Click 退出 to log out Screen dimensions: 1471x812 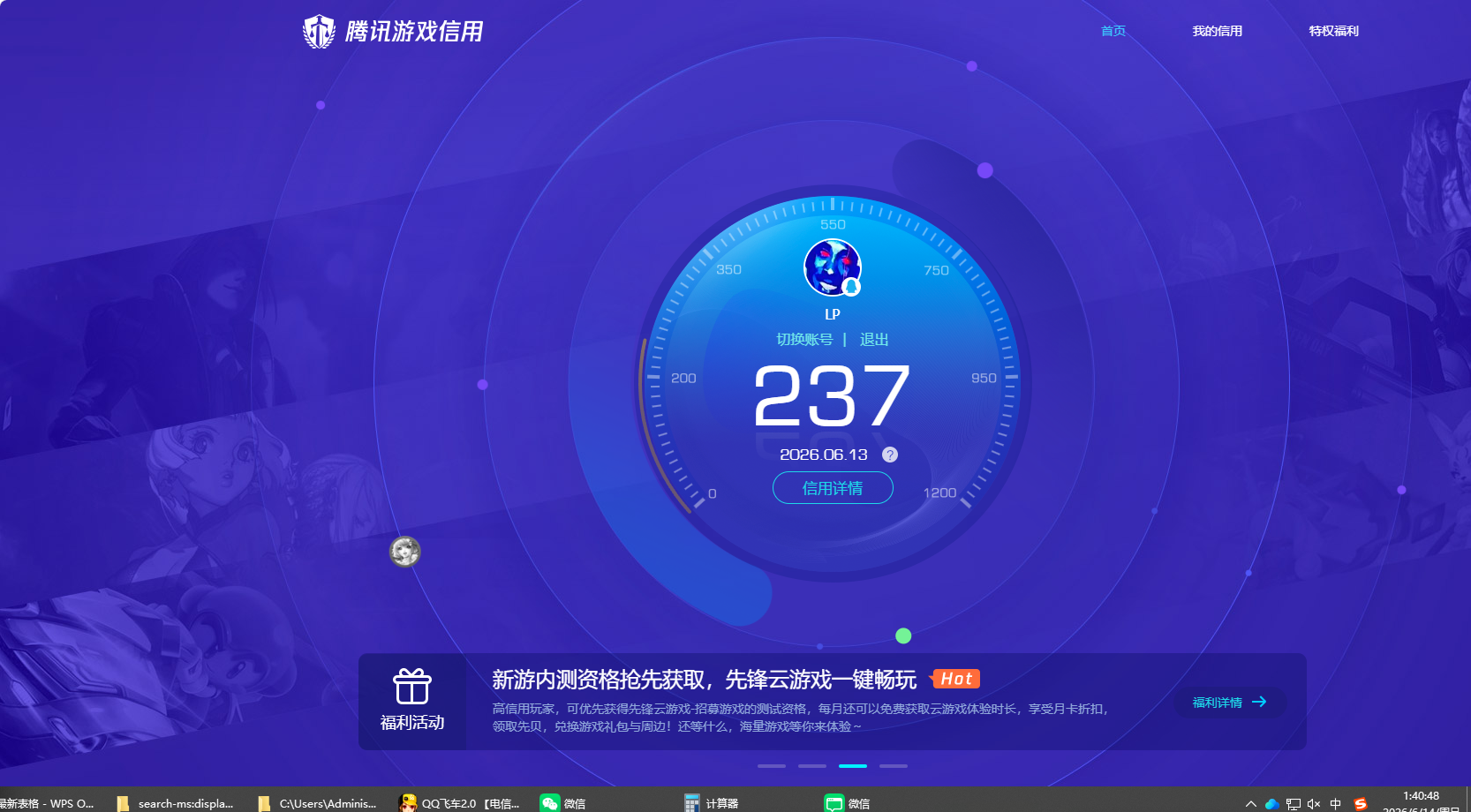click(x=874, y=340)
